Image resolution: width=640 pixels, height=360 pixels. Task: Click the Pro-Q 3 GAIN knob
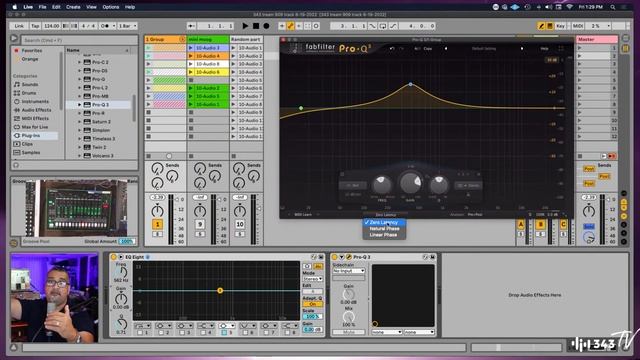411,182
